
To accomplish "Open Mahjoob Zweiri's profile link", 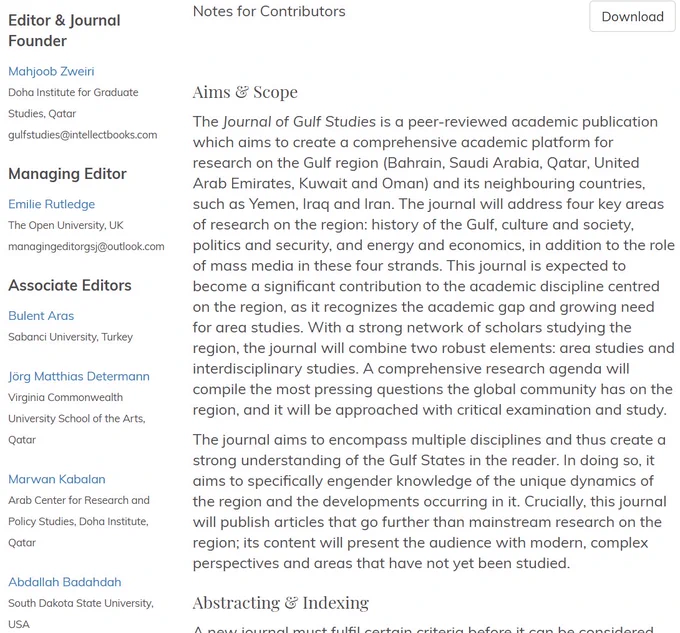I will (x=51, y=71).
